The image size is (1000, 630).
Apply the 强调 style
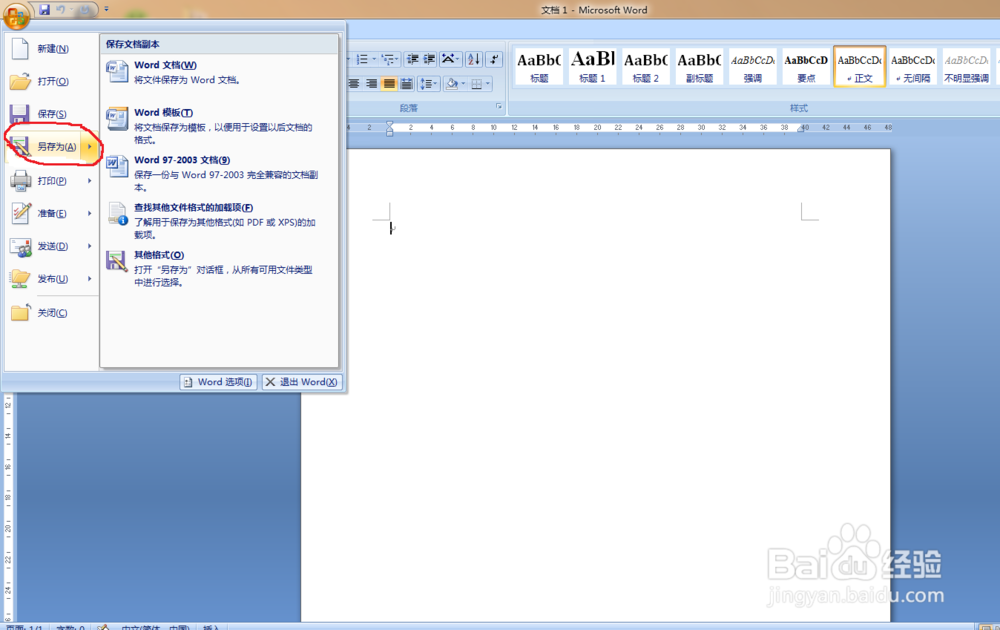point(753,66)
